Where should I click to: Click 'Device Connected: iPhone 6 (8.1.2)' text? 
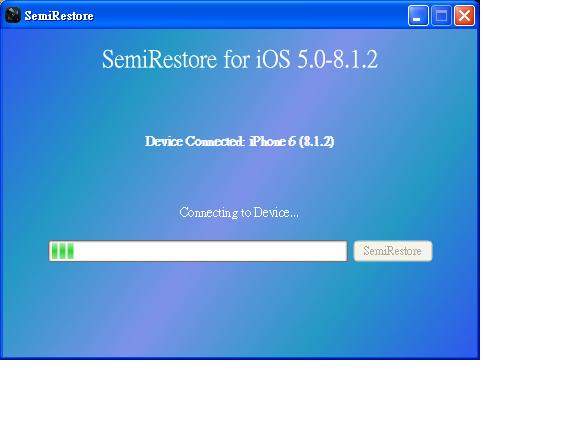click(x=240, y=141)
